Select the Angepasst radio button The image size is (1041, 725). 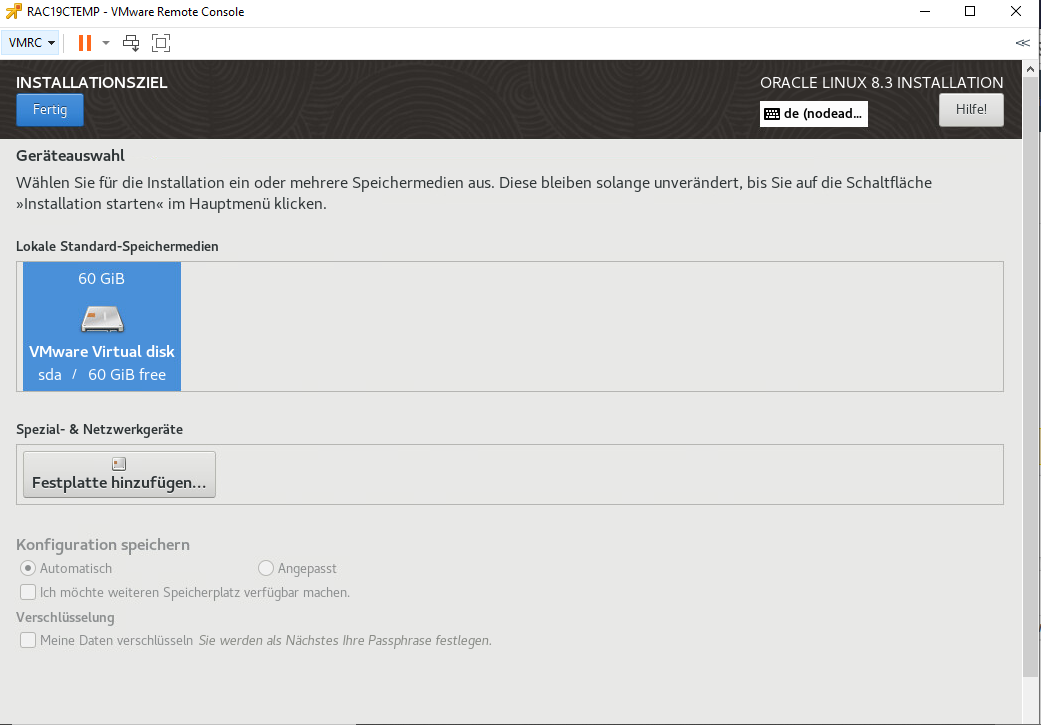(266, 568)
